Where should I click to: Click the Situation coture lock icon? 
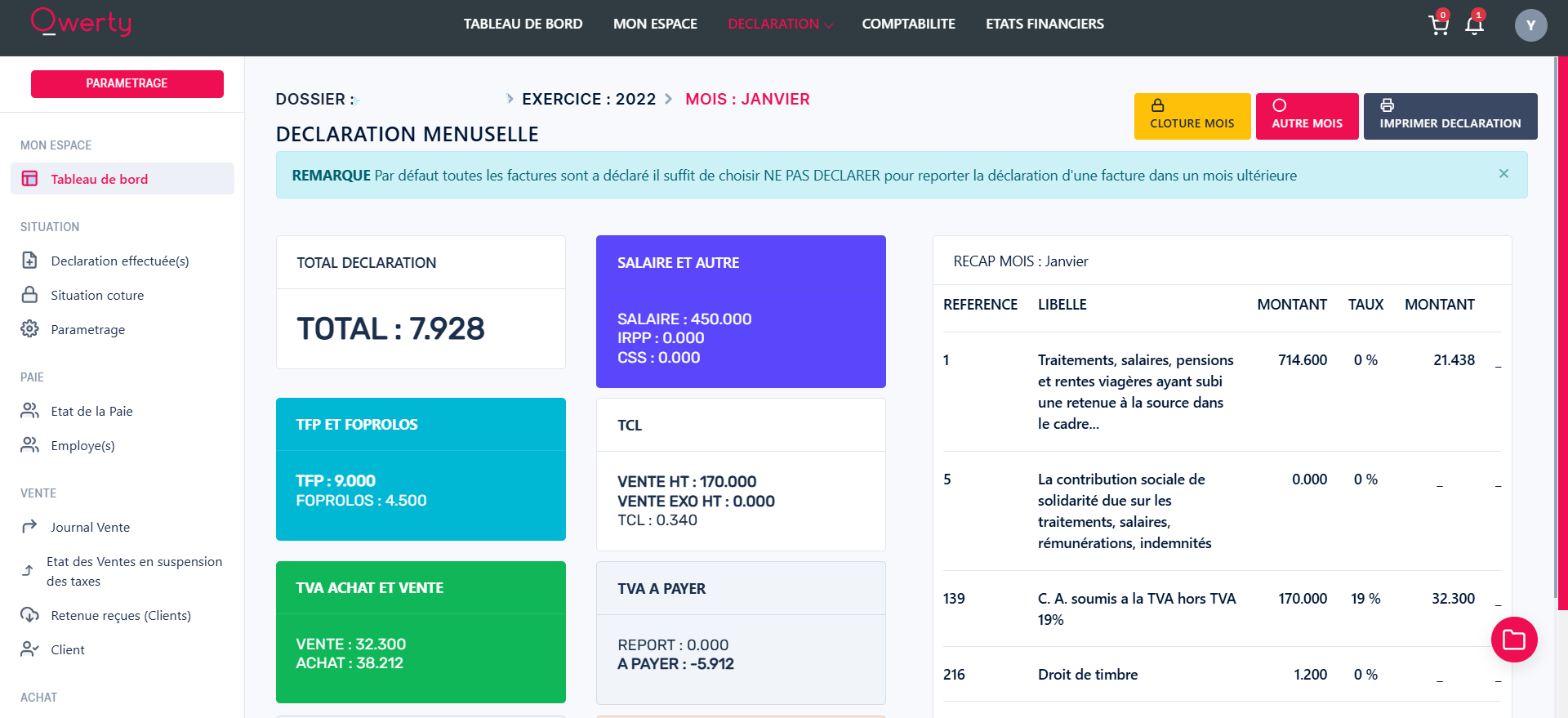(x=29, y=295)
